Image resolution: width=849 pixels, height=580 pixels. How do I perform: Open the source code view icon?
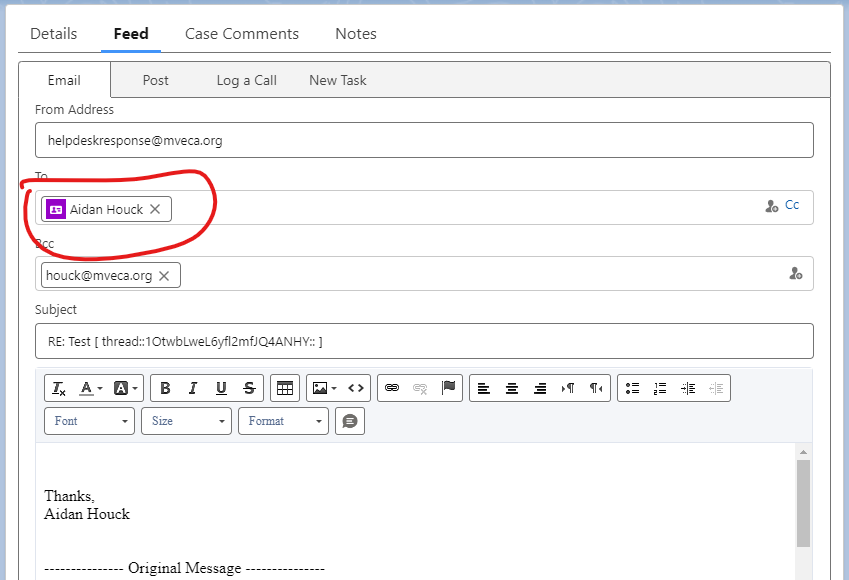[x=356, y=388]
